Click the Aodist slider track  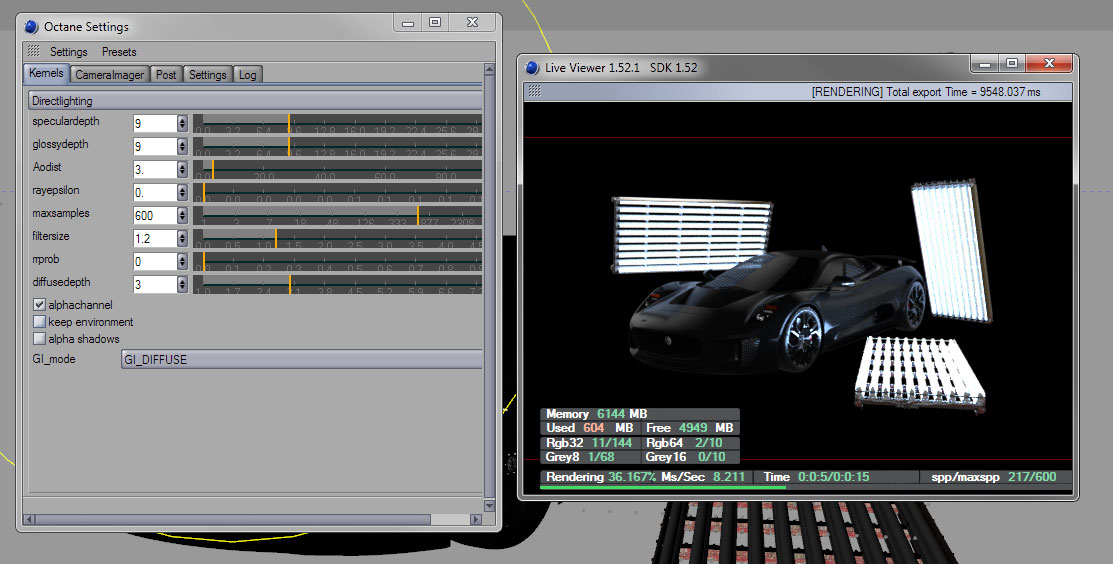(x=338, y=170)
